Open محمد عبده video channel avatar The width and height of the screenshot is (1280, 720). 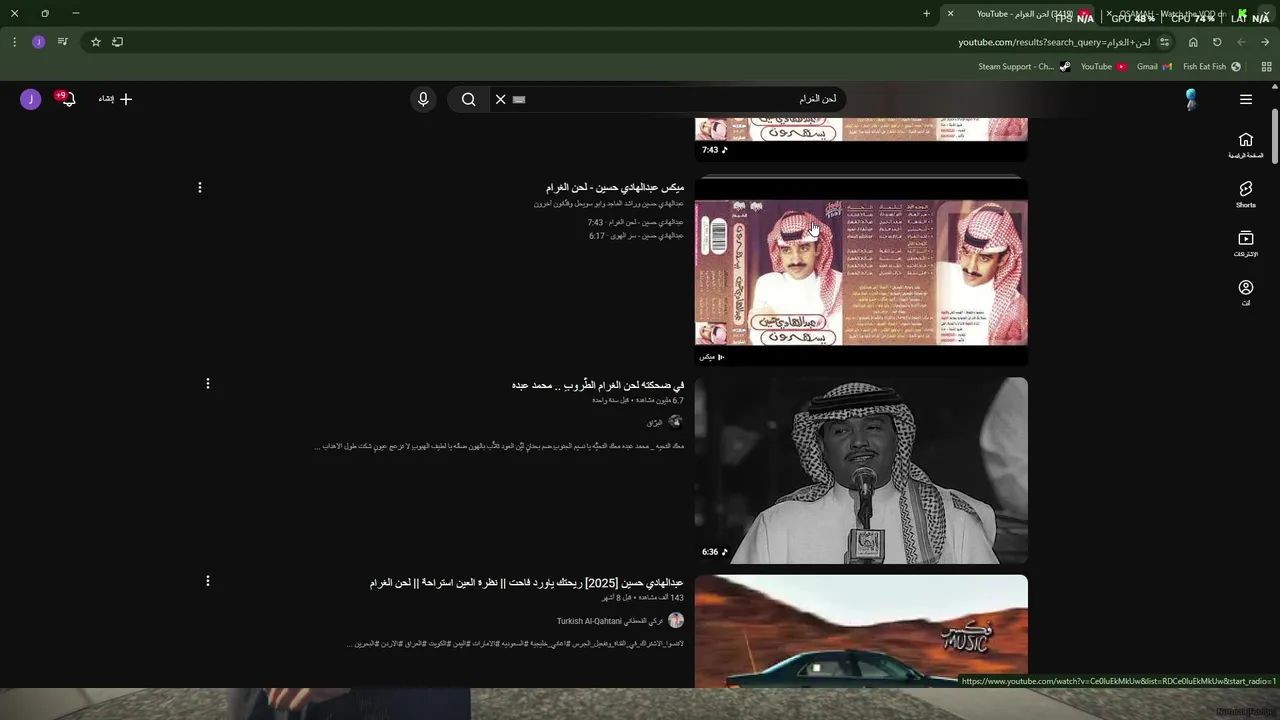tap(676, 422)
